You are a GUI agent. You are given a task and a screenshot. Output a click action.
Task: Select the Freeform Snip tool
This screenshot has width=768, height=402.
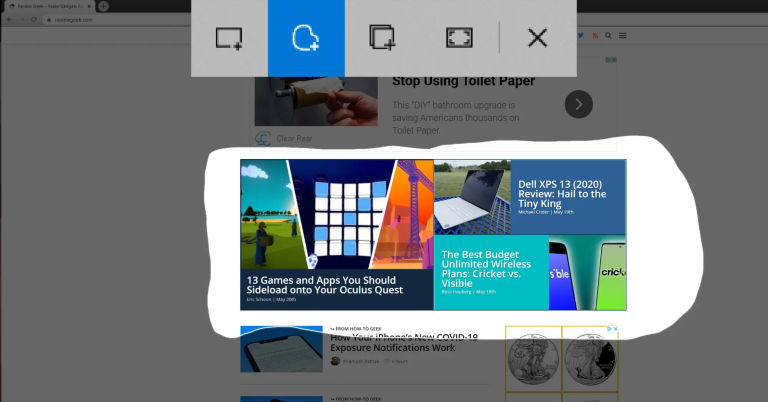point(306,38)
